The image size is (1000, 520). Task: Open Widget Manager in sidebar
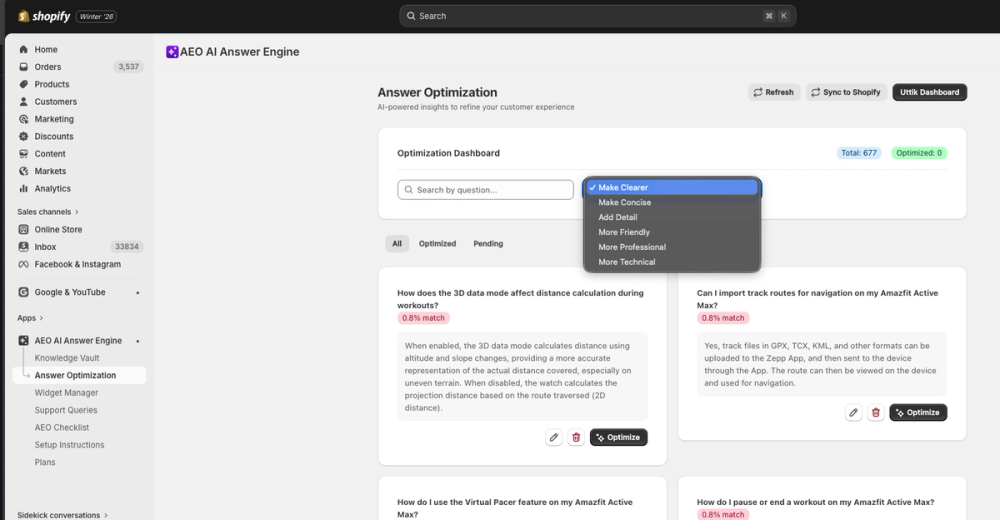(66, 392)
